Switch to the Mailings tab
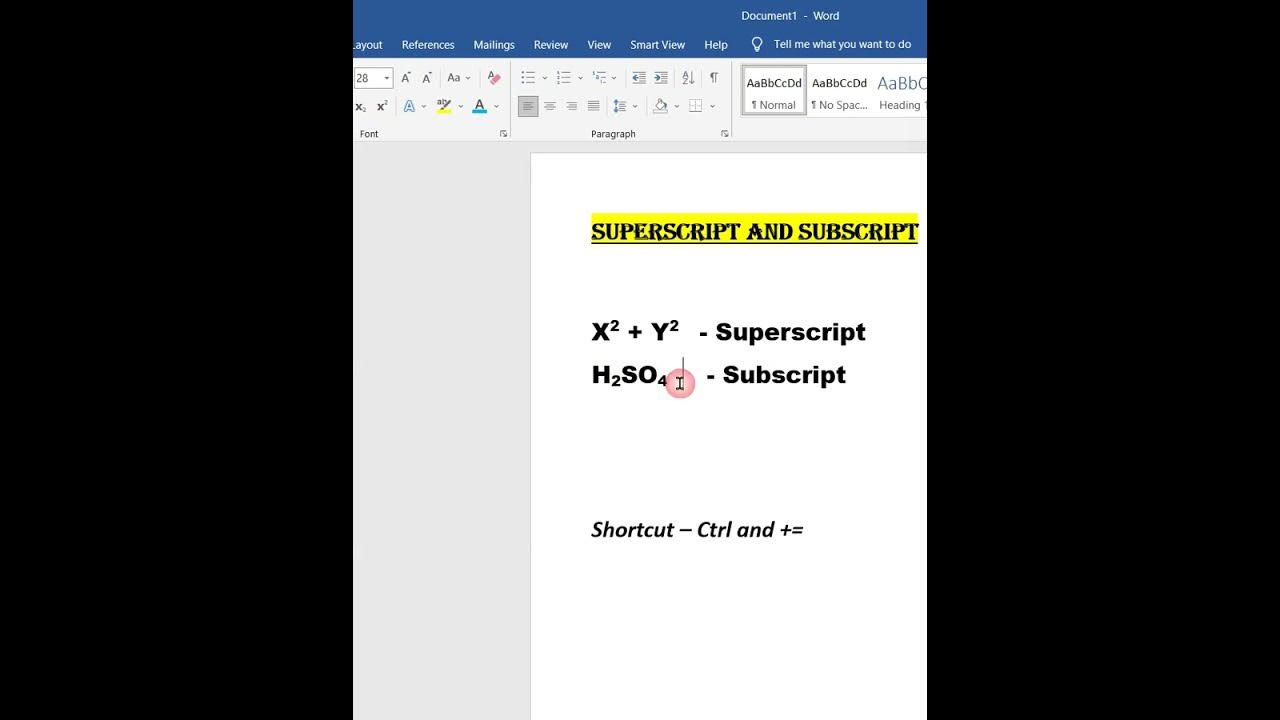Viewport: 1280px width, 720px height. pyautogui.click(x=494, y=45)
